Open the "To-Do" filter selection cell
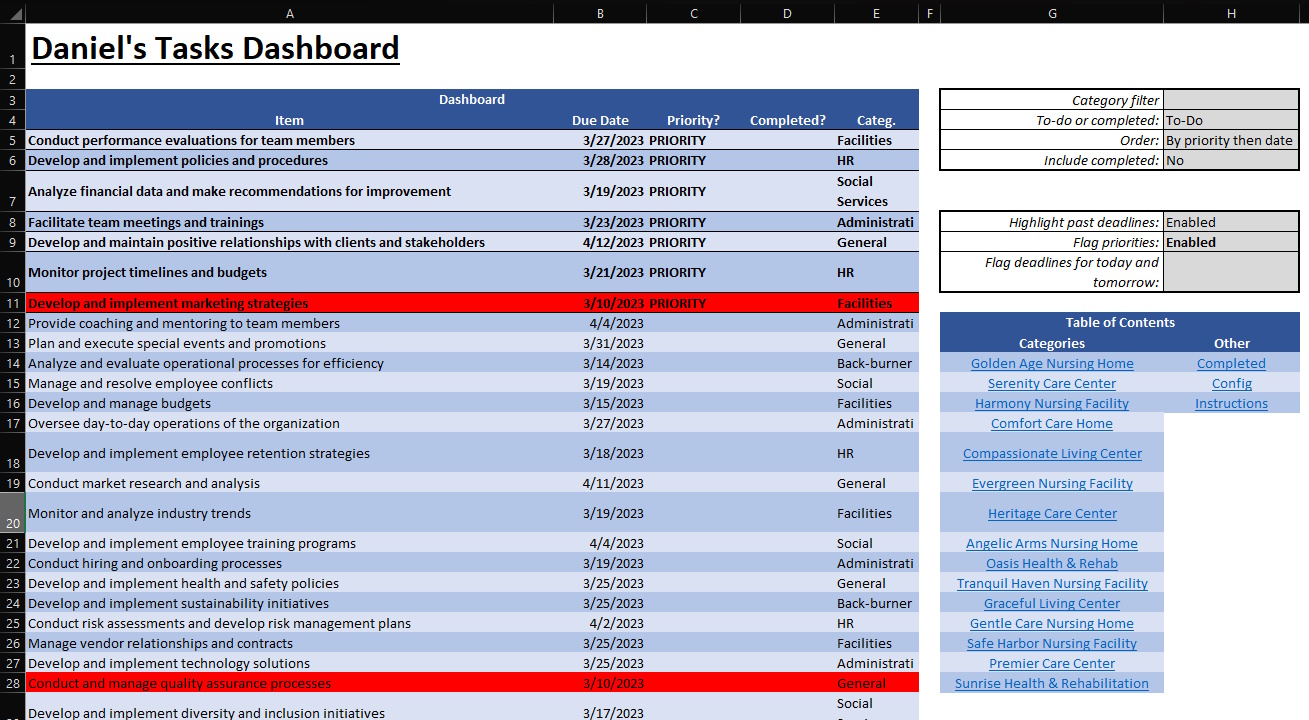This screenshot has height=720, width=1309. [1231, 120]
